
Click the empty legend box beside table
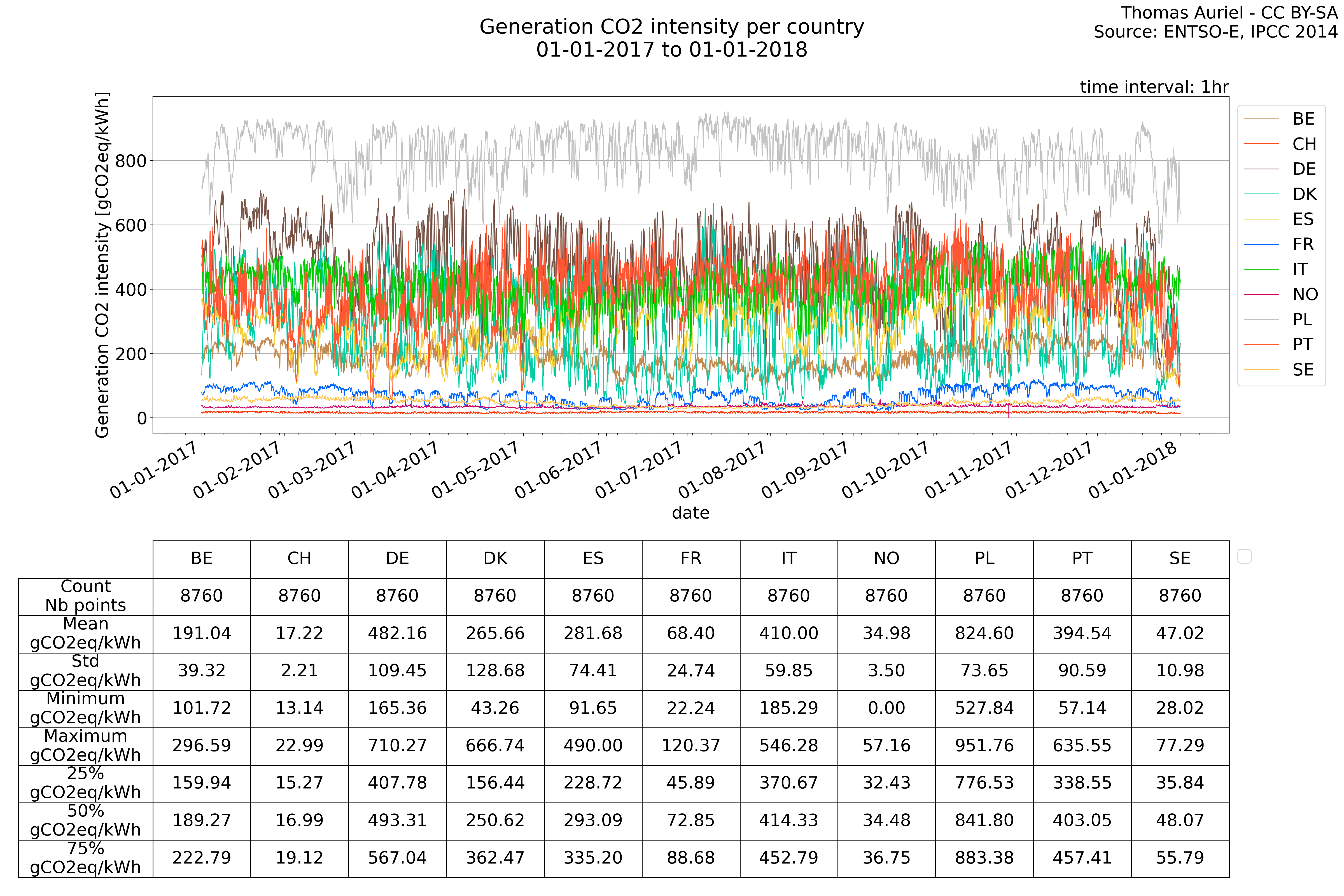[x=1244, y=556]
